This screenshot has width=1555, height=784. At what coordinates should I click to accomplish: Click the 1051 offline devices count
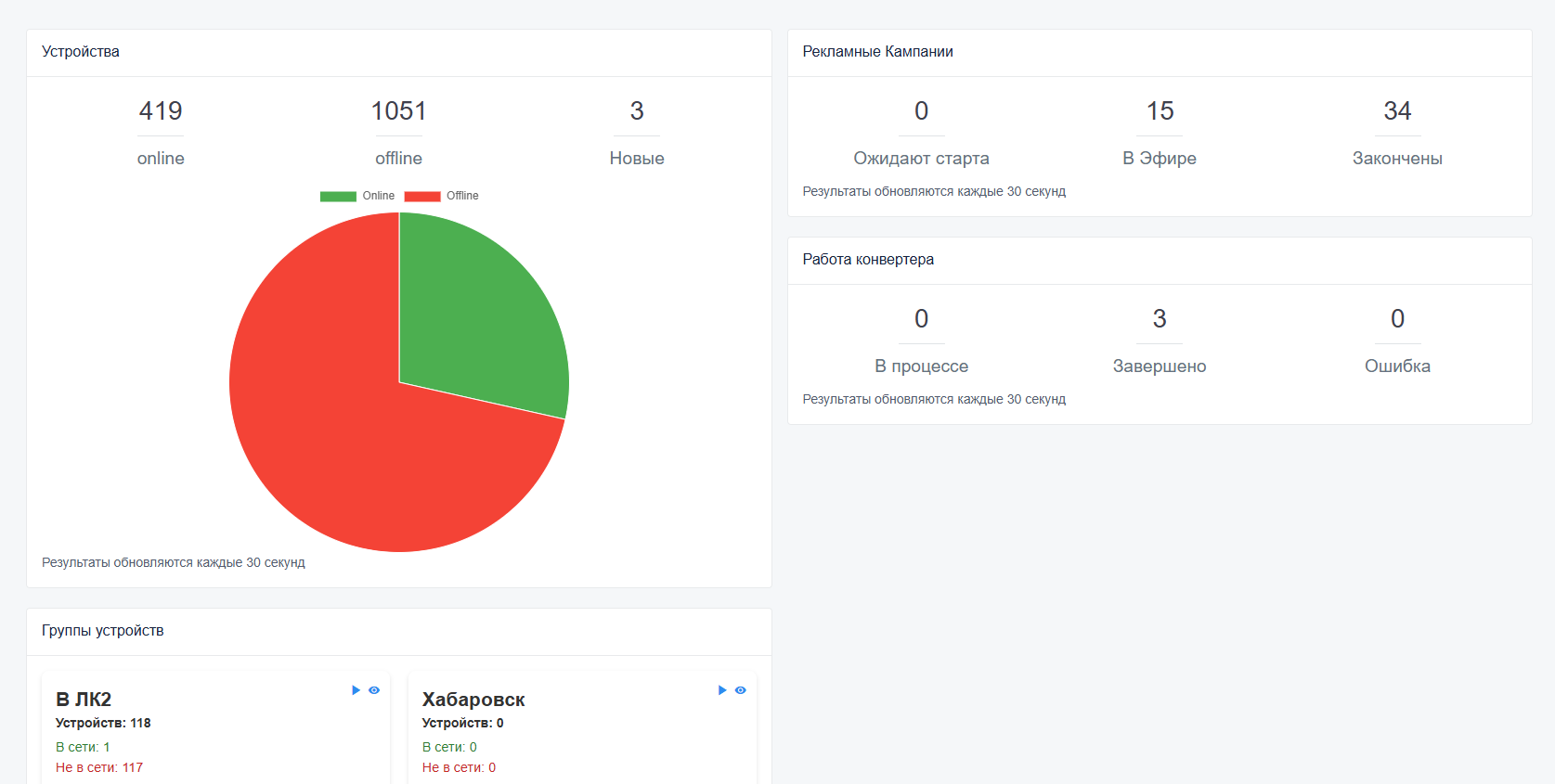pos(399,111)
